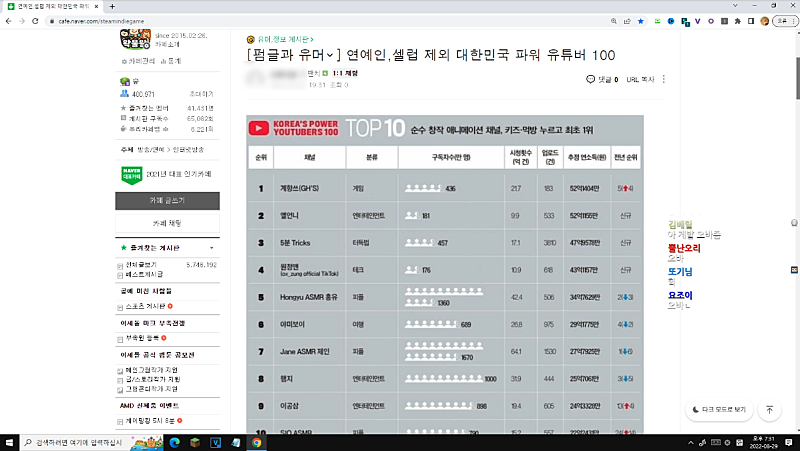The height and width of the screenshot is (451, 800).
Task: Click the Hongyu ASMR 홍유 channel cell
Action: coord(309,297)
